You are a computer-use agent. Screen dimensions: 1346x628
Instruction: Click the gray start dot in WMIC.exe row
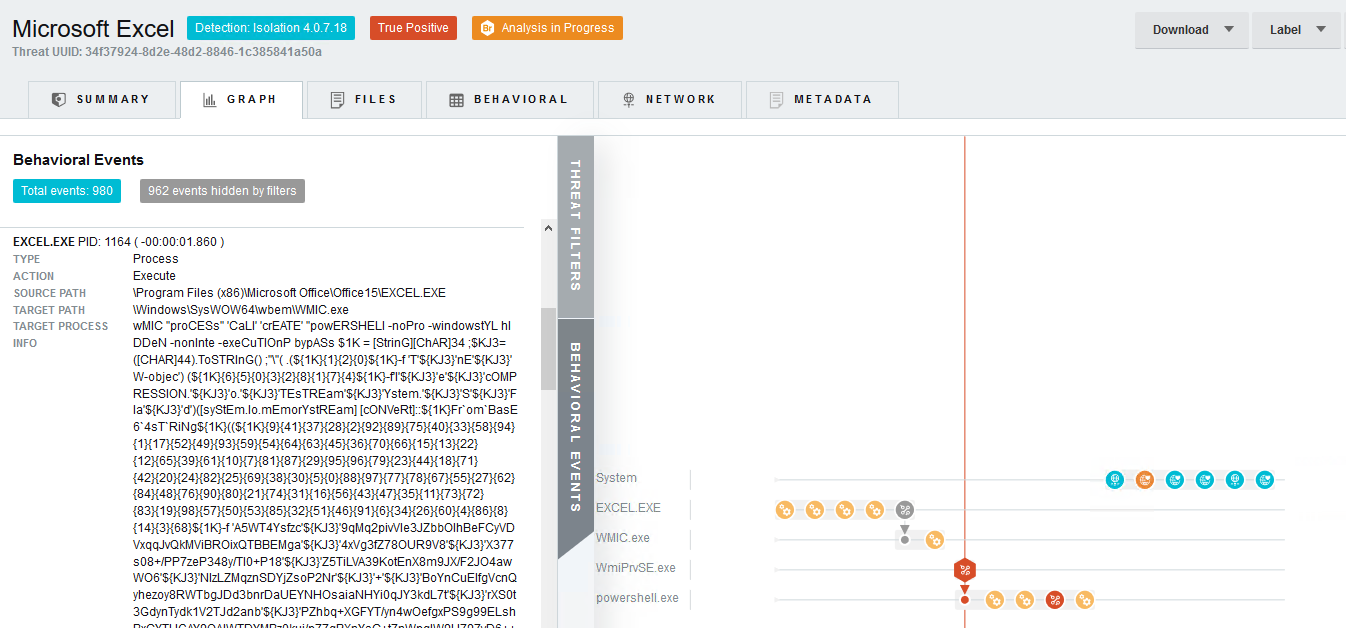click(x=905, y=540)
